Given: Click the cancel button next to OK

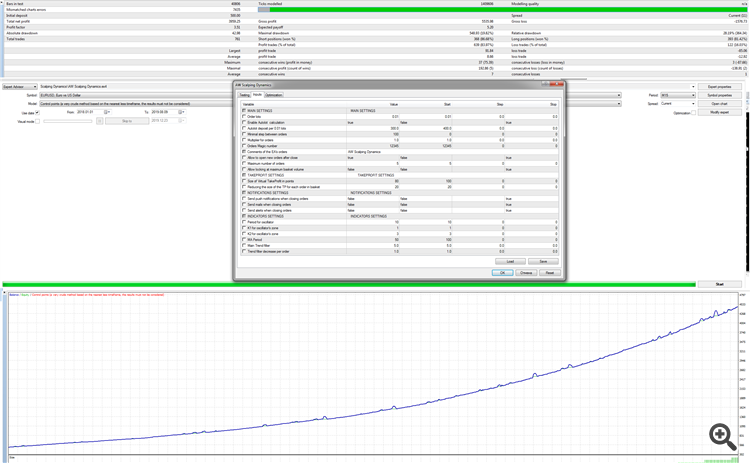Looking at the screenshot, I should click(x=526, y=273).
